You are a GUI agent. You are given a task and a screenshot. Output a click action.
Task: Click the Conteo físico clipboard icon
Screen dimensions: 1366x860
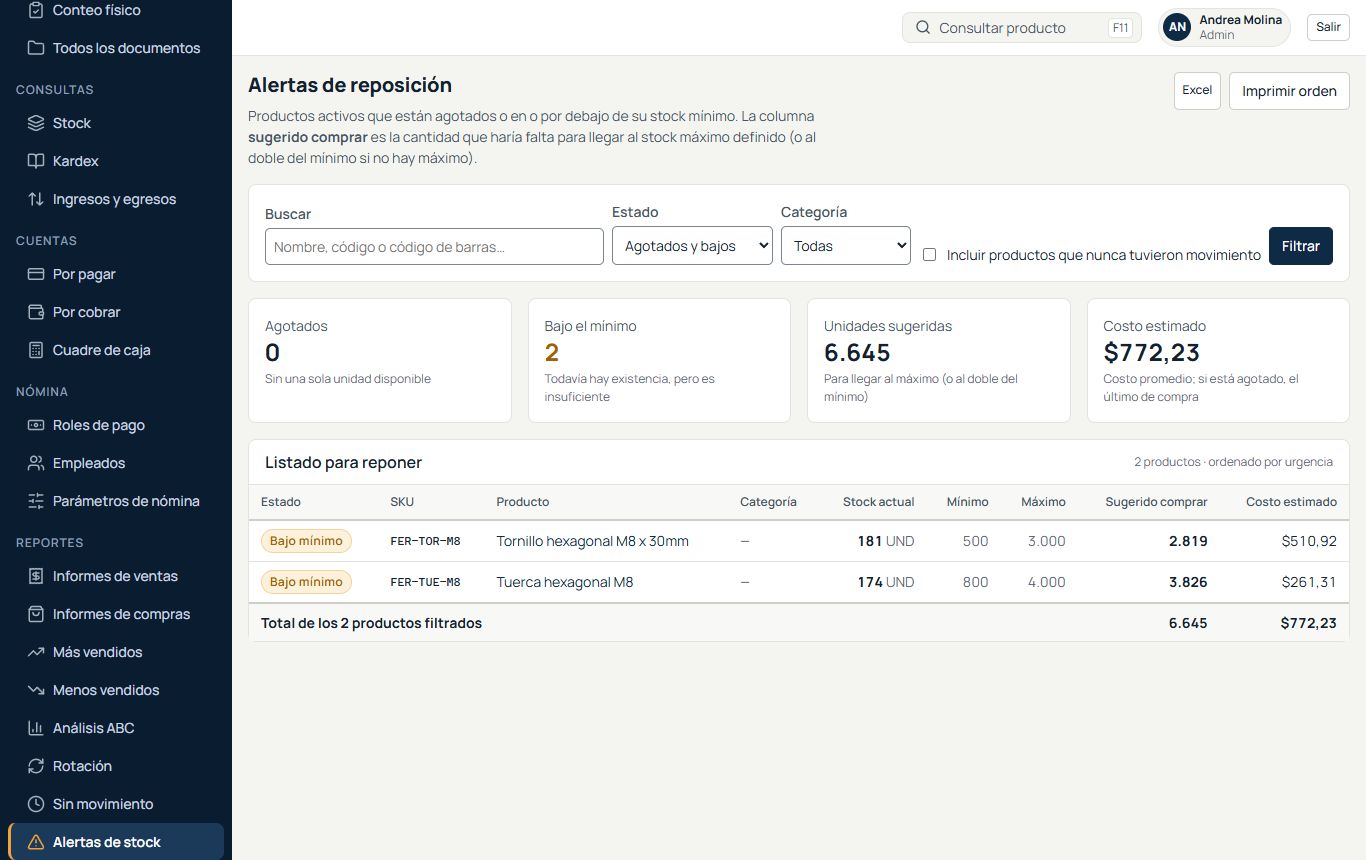click(x=36, y=10)
